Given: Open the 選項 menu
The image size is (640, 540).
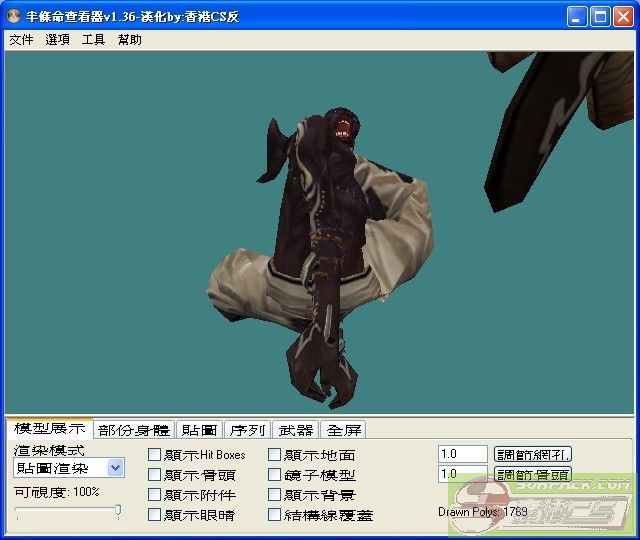Looking at the screenshot, I should tap(57, 40).
